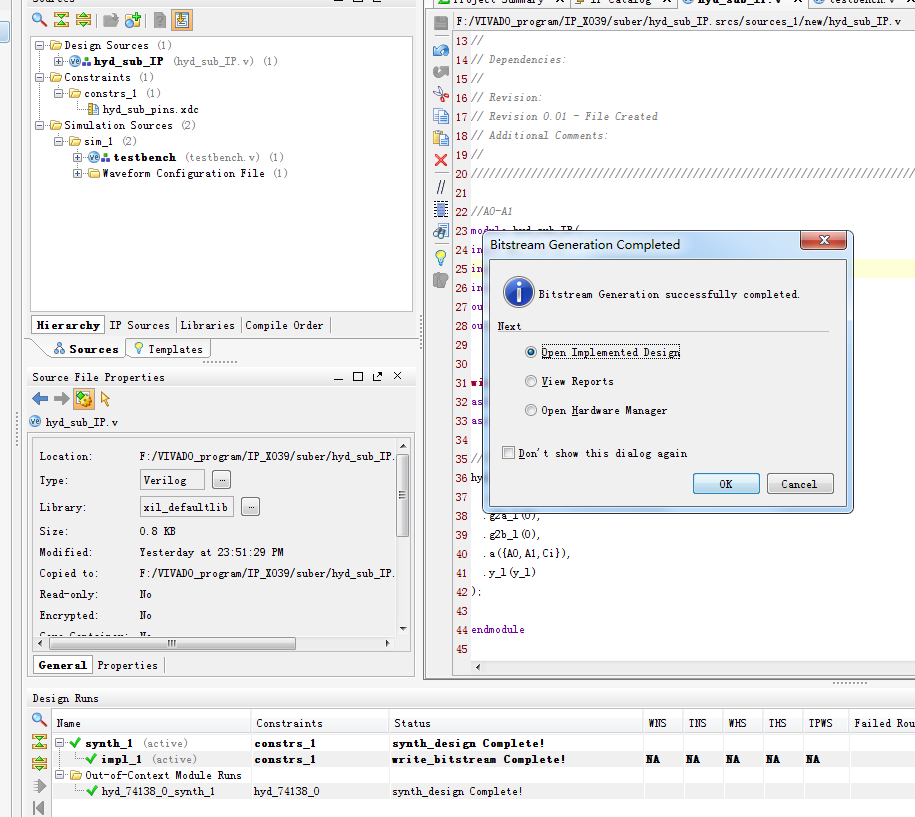Viewport: 915px width, 817px height.
Task: Collapse the Simulation Sources tree node
Action: (x=39, y=126)
